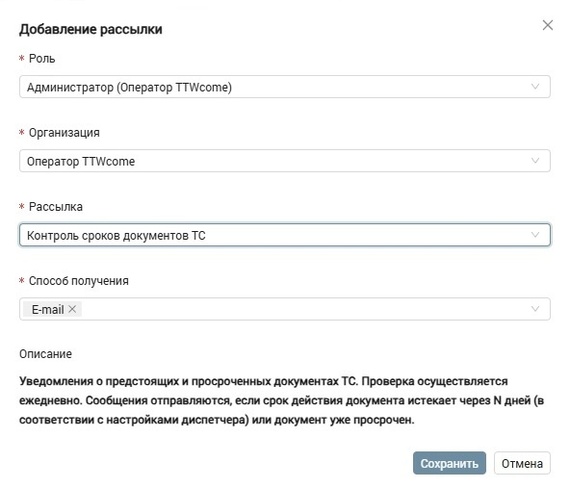The width and height of the screenshot is (570, 488).
Task: Click the Отмена button
Action: pyautogui.click(x=522, y=463)
